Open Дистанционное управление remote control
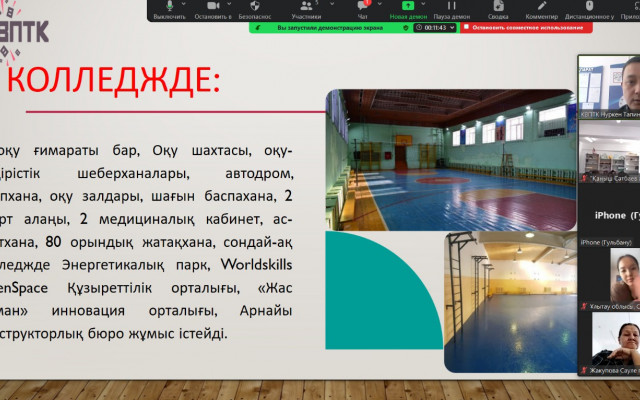This screenshot has width=640, height=400. [x=589, y=10]
